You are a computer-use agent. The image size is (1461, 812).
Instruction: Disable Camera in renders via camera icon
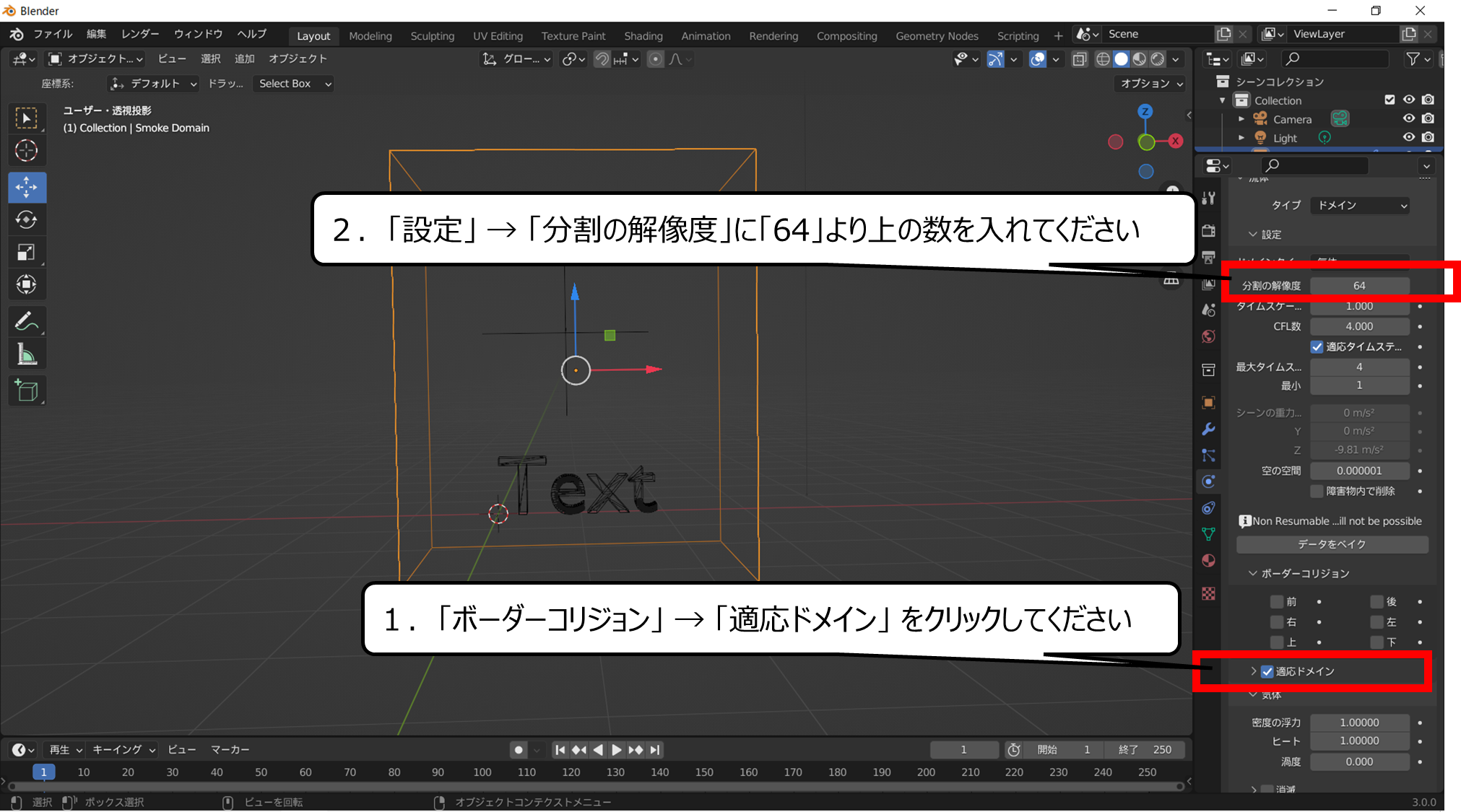pos(1428,118)
